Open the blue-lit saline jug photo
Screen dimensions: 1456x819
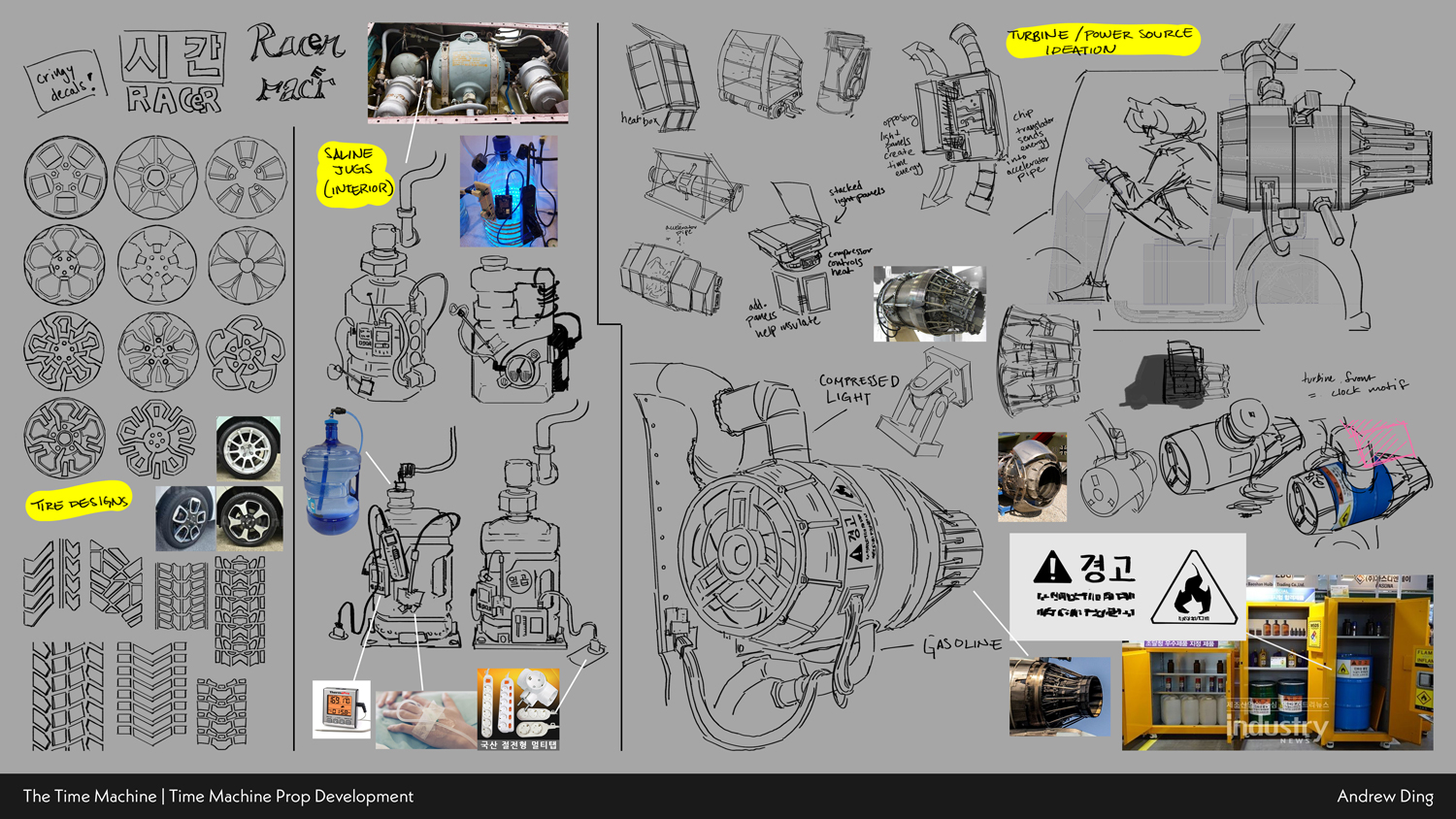click(509, 191)
